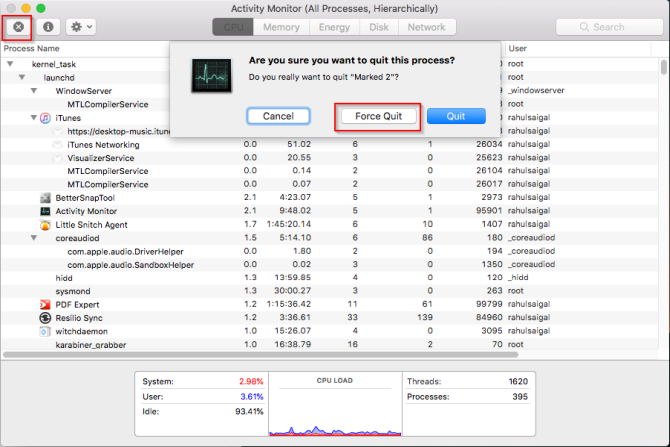Image resolution: width=670 pixels, height=447 pixels.
Task: Click the magnifier icon in search field
Action: pyautogui.click(x=584, y=27)
